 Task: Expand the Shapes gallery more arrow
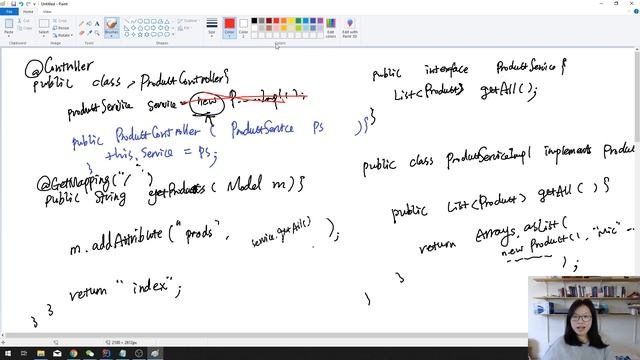coord(173,34)
